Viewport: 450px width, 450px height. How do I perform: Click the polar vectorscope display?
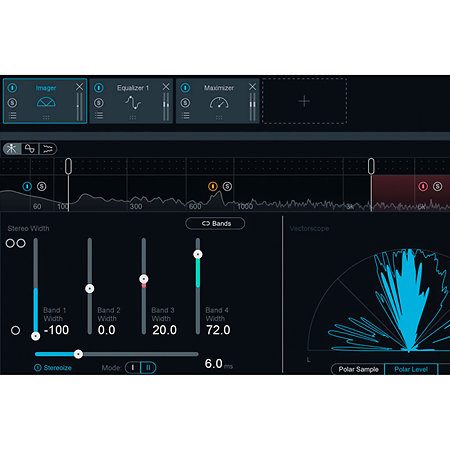tap(378, 300)
